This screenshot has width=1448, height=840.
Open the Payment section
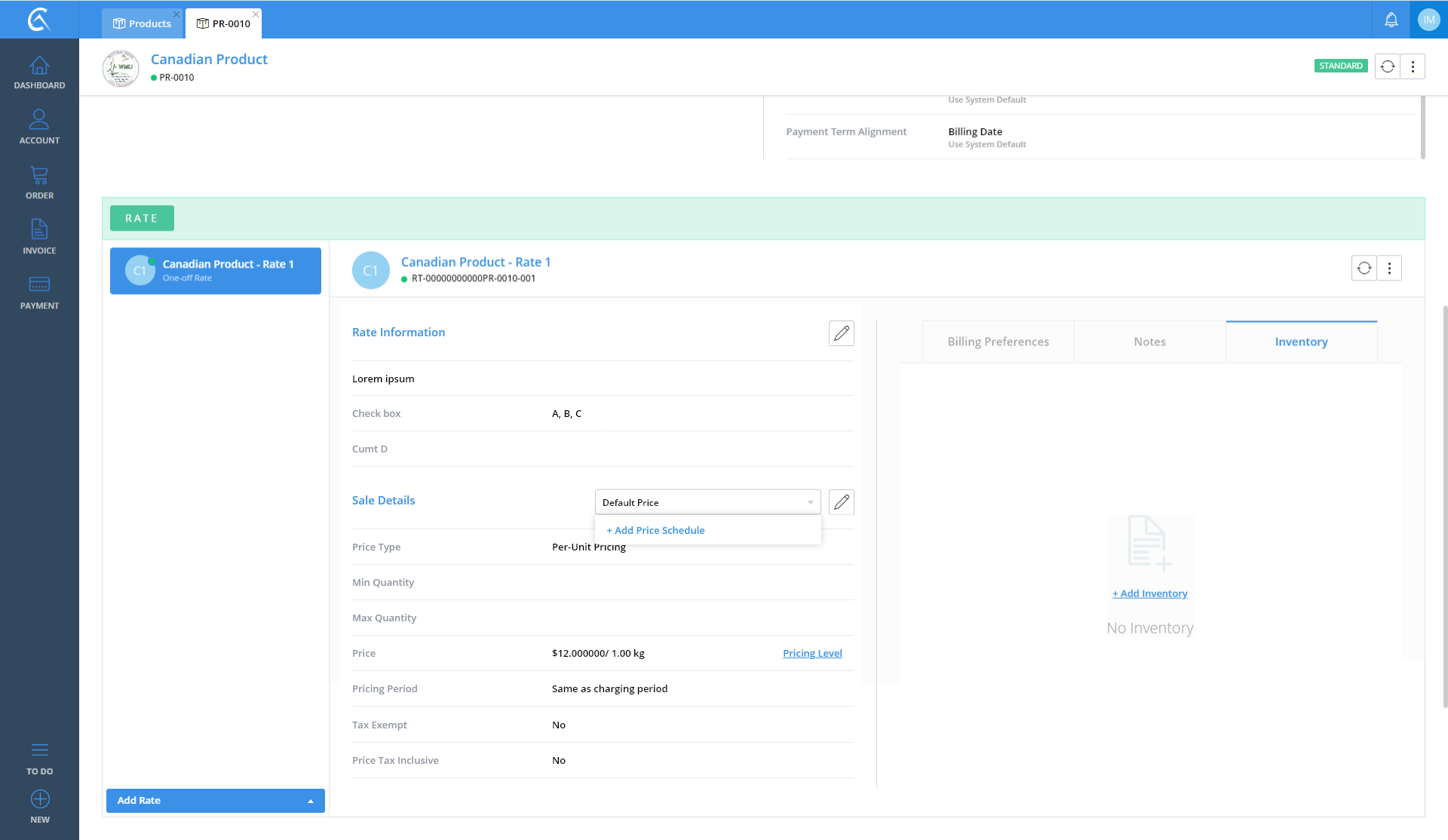(x=39, y=293)
